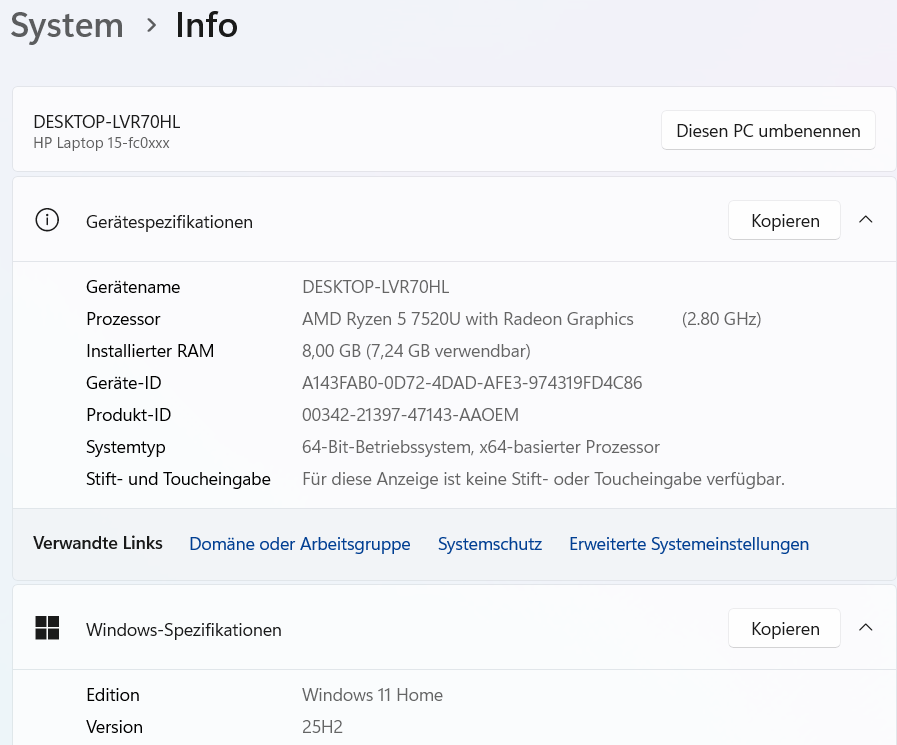The width and height of the screenshot is (897, 745).
Task: Select Produkt-ID value 00342-21397-47143-AAOEM
Action: pos(410,415)
